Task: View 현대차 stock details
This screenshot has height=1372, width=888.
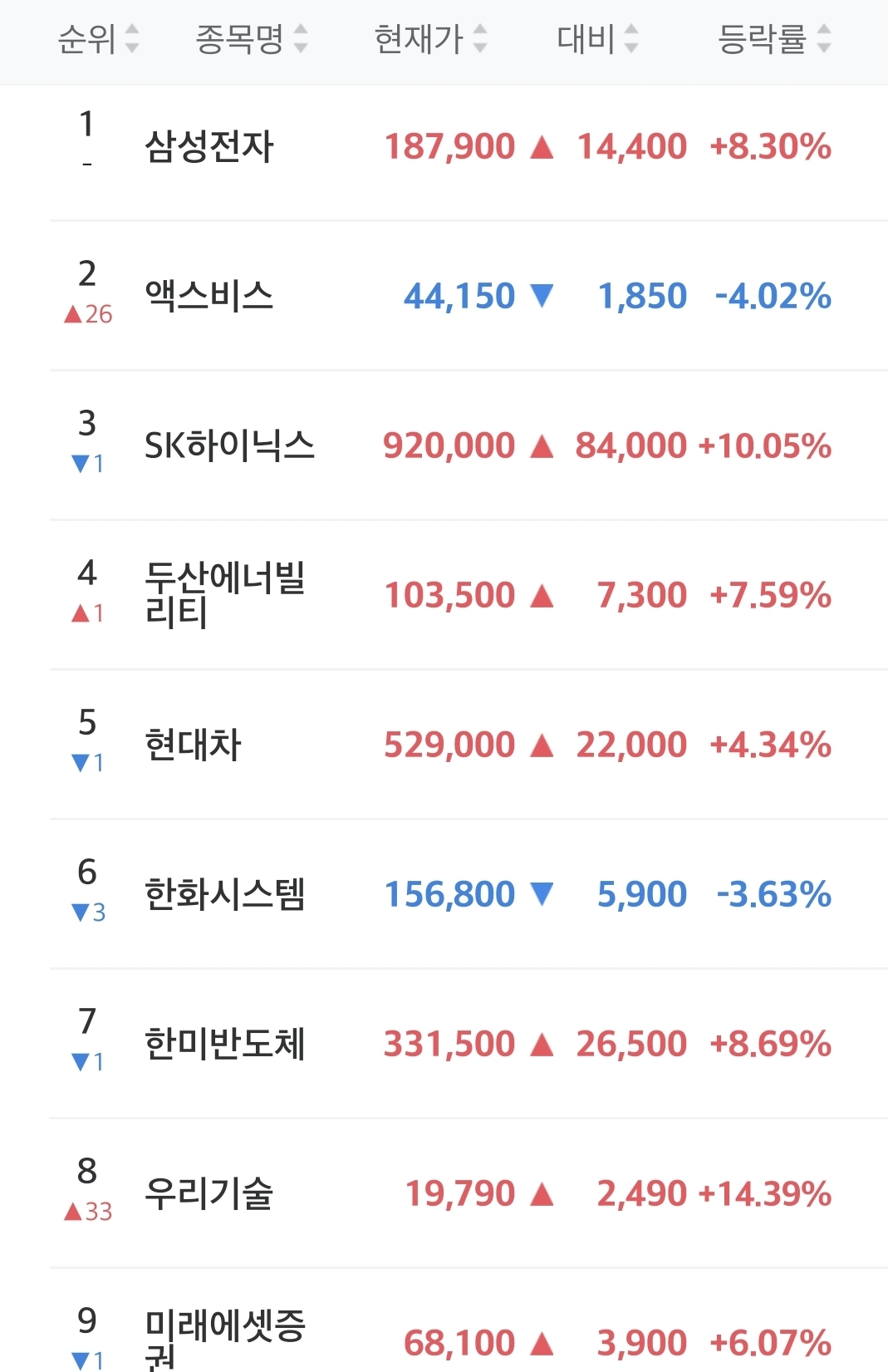Action: tap(193, 745)
